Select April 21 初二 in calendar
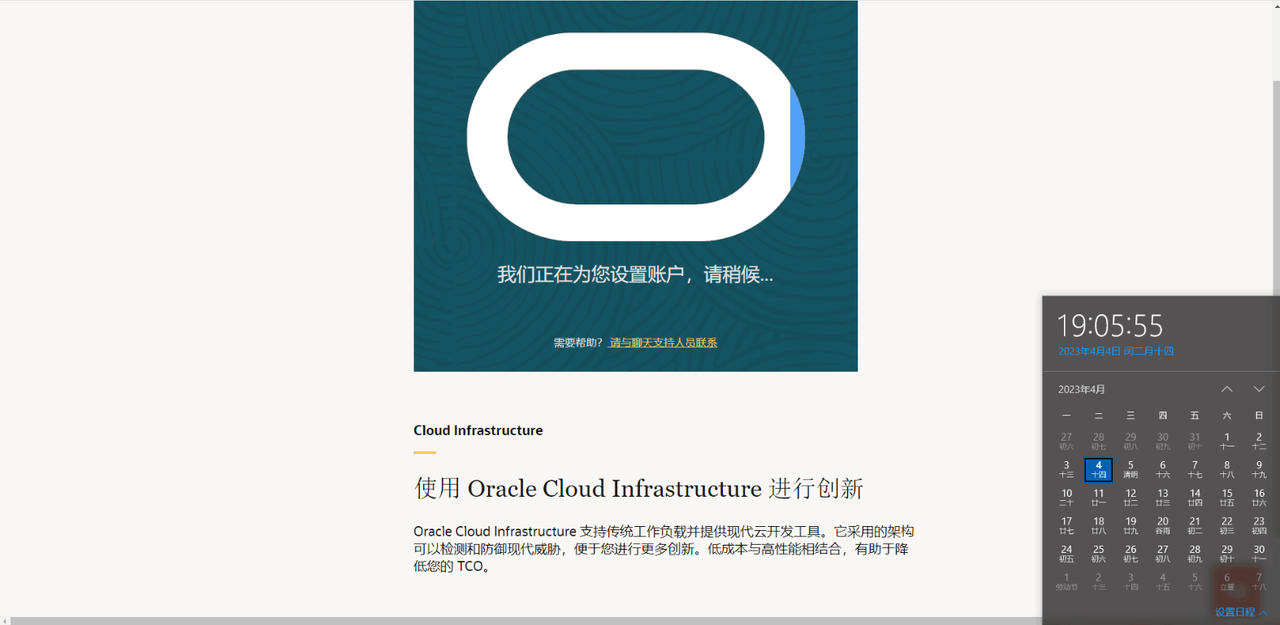Image resolution: width=1280 pixels, height=625 pixels. coord(1194,525)
